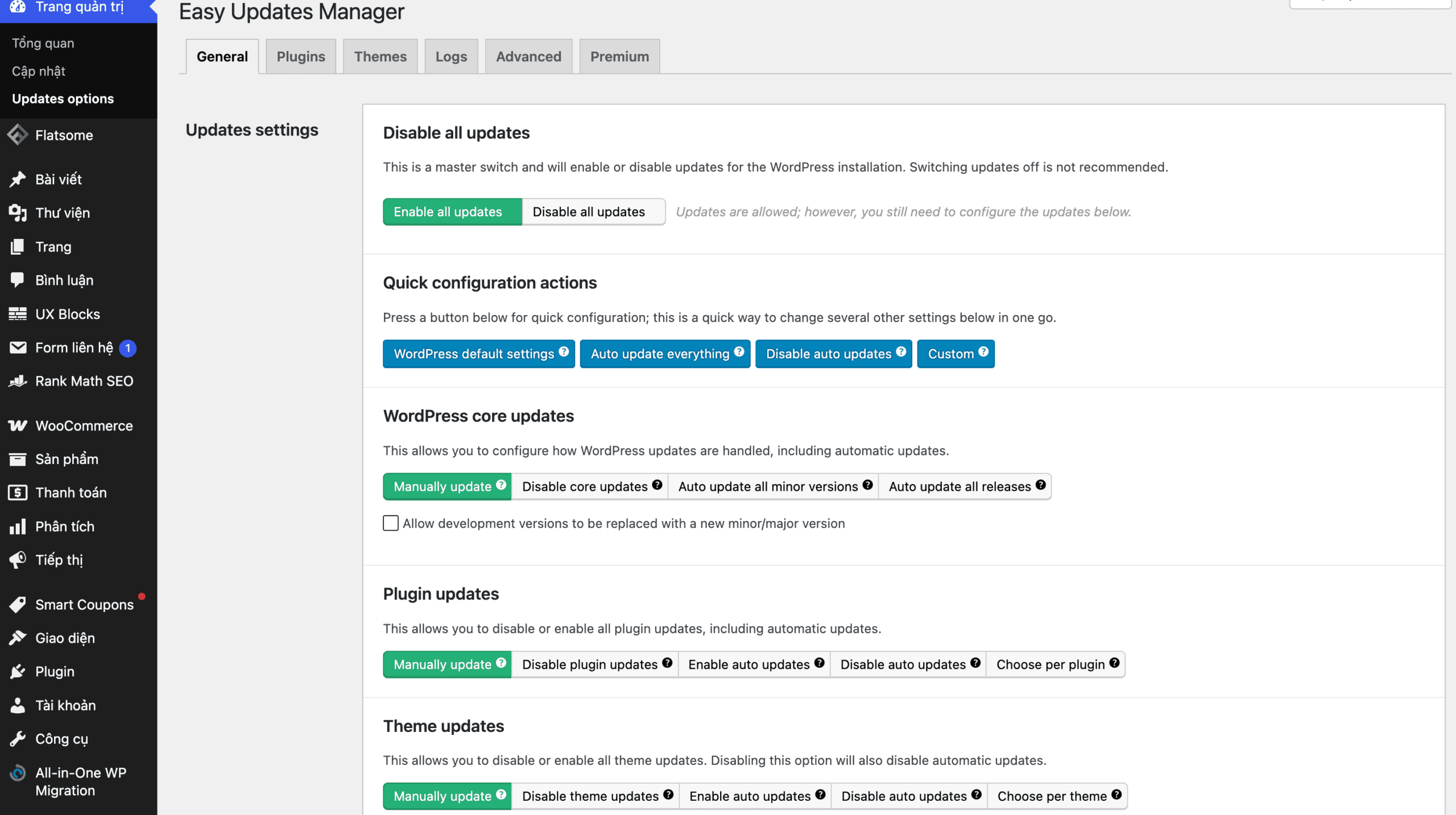Click the Smart Coupons tag icon
Viewport: 1456px width, 815px height.
(x=18, y=605)
